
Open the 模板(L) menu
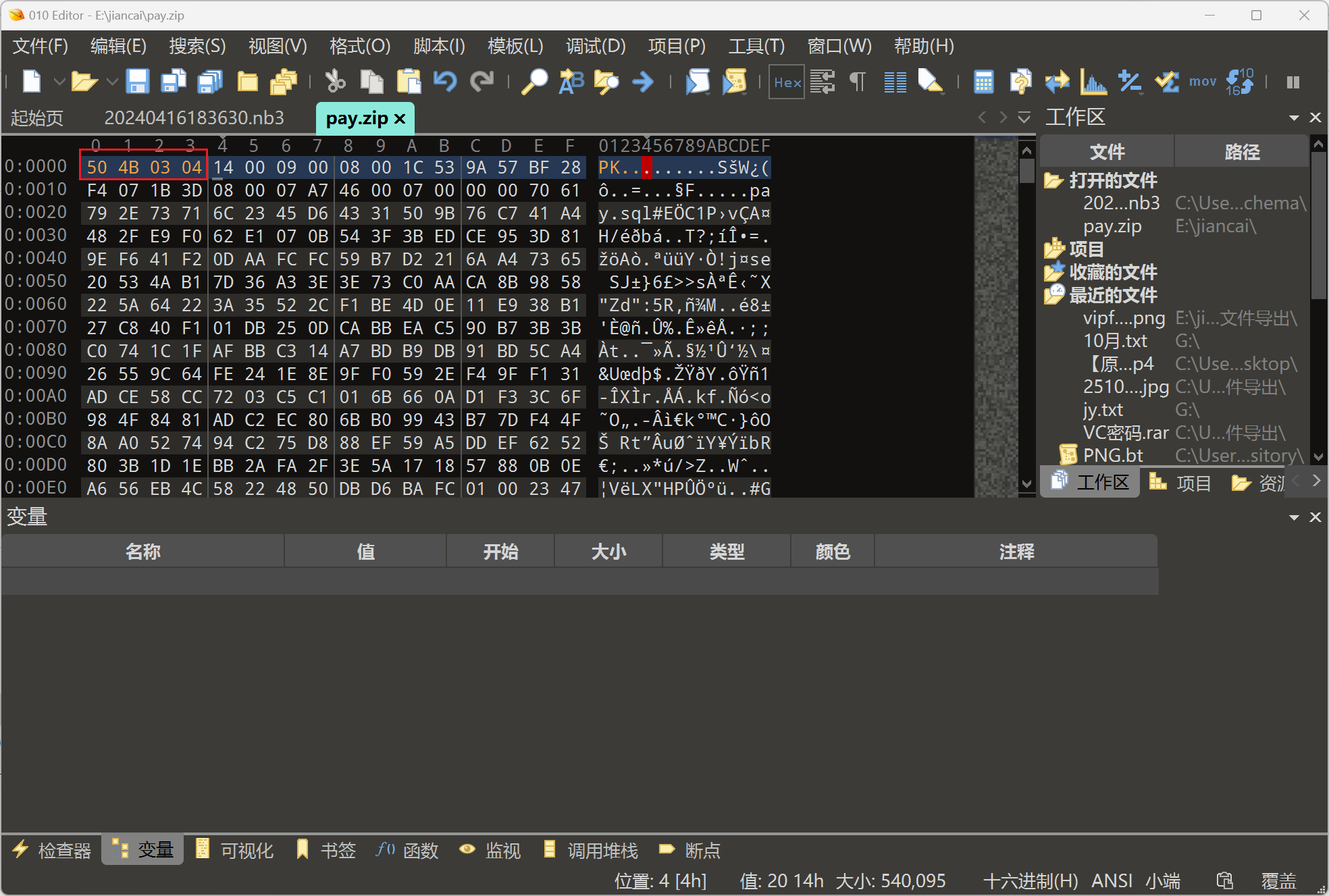(515, 46)
